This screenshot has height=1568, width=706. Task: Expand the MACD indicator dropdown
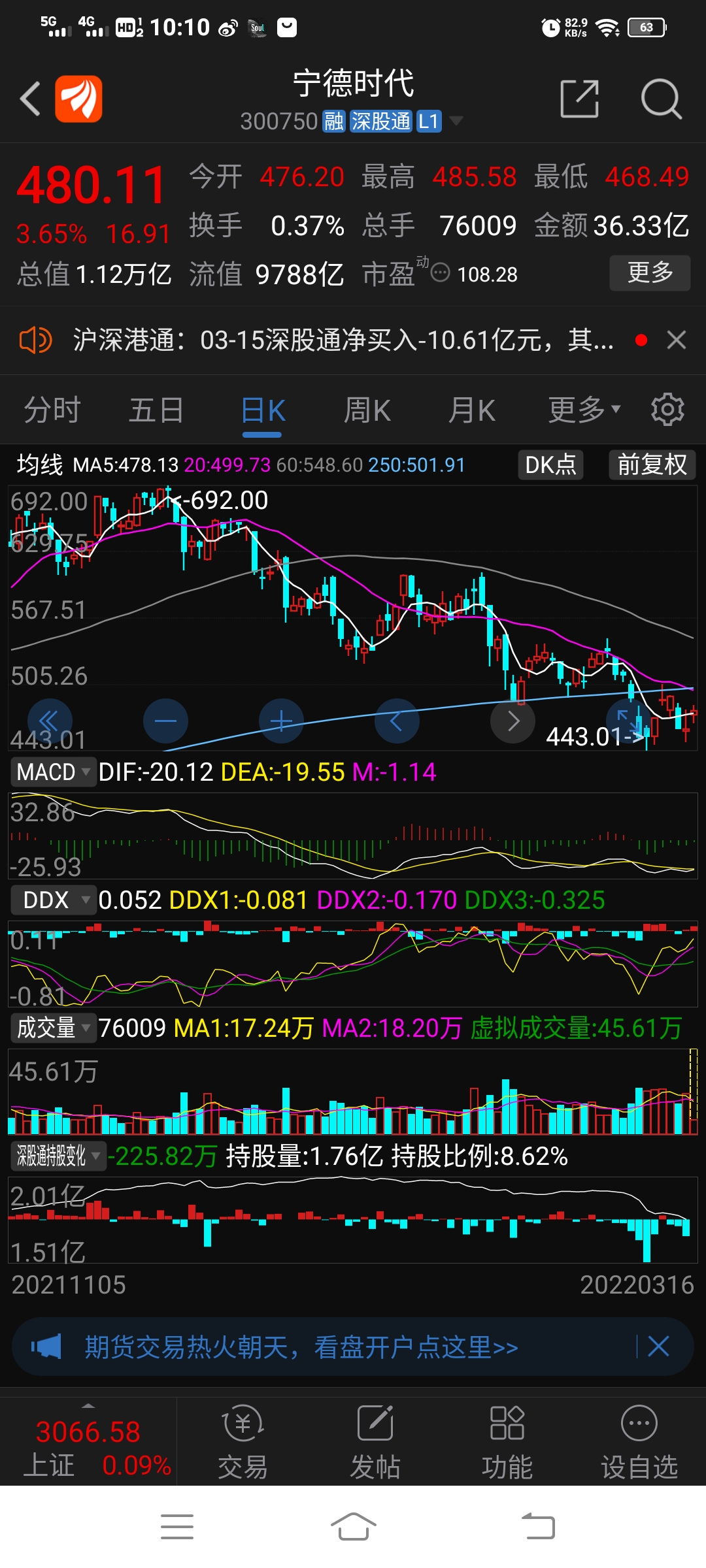click(53, 772)
